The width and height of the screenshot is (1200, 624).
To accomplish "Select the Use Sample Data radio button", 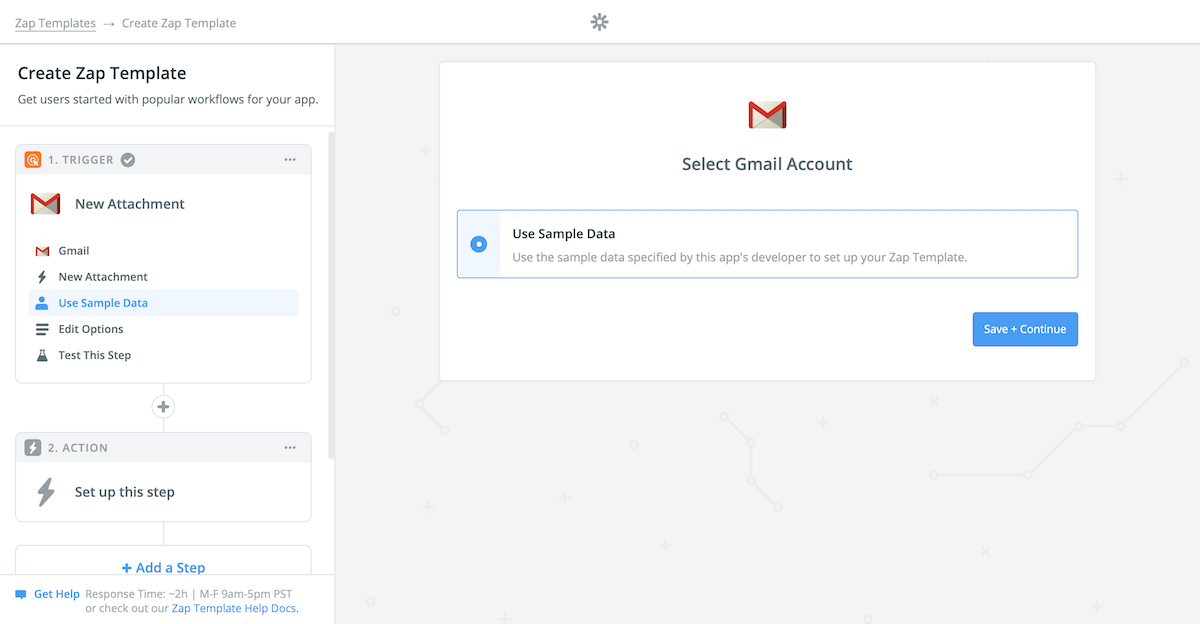I will pyautogui.click(x=479, y=243).
